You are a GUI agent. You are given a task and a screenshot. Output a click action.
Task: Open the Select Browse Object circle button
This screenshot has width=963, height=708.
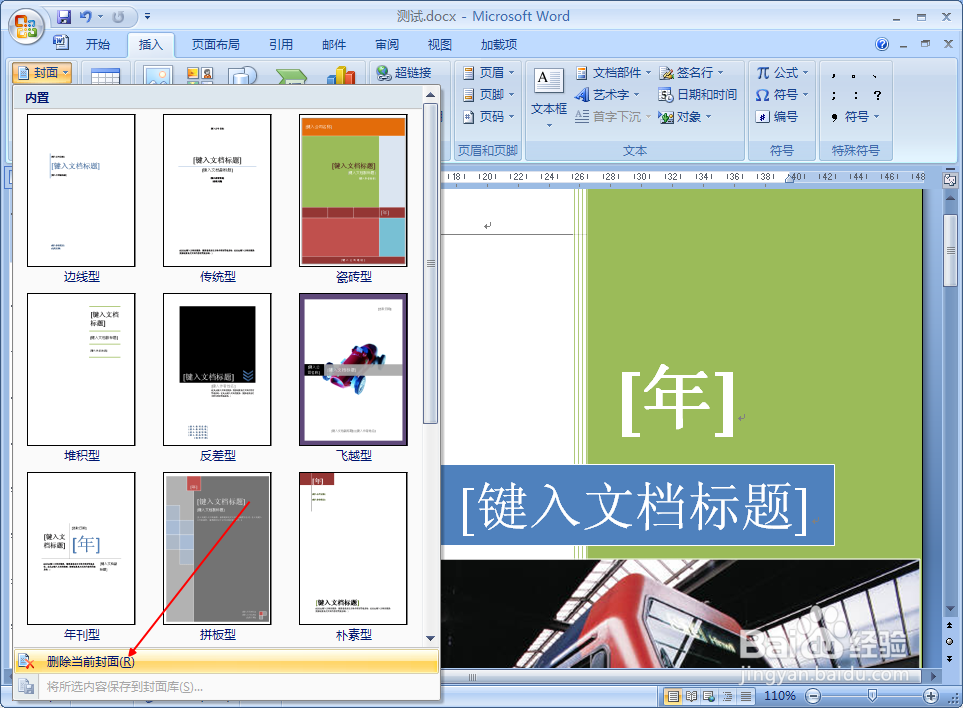(x=950, y=642)
